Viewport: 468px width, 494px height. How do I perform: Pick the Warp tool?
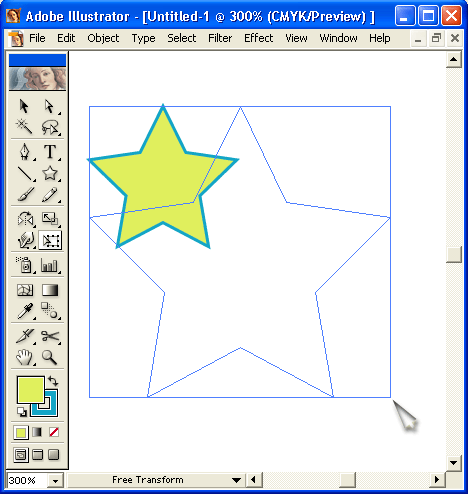click(25, 240)
